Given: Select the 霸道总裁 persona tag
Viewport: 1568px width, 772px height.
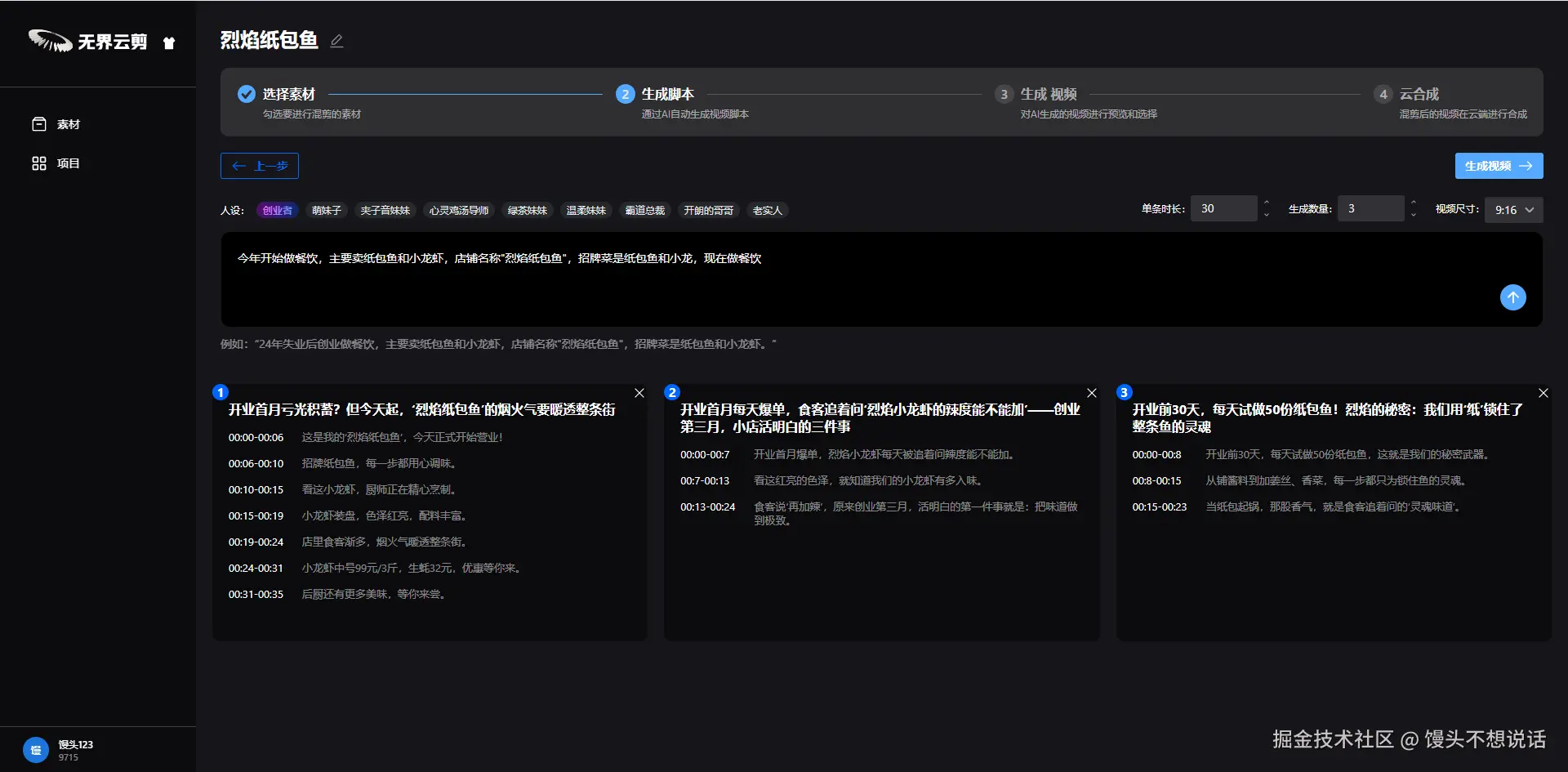Looking at the screenshot, I should [645, 211].
